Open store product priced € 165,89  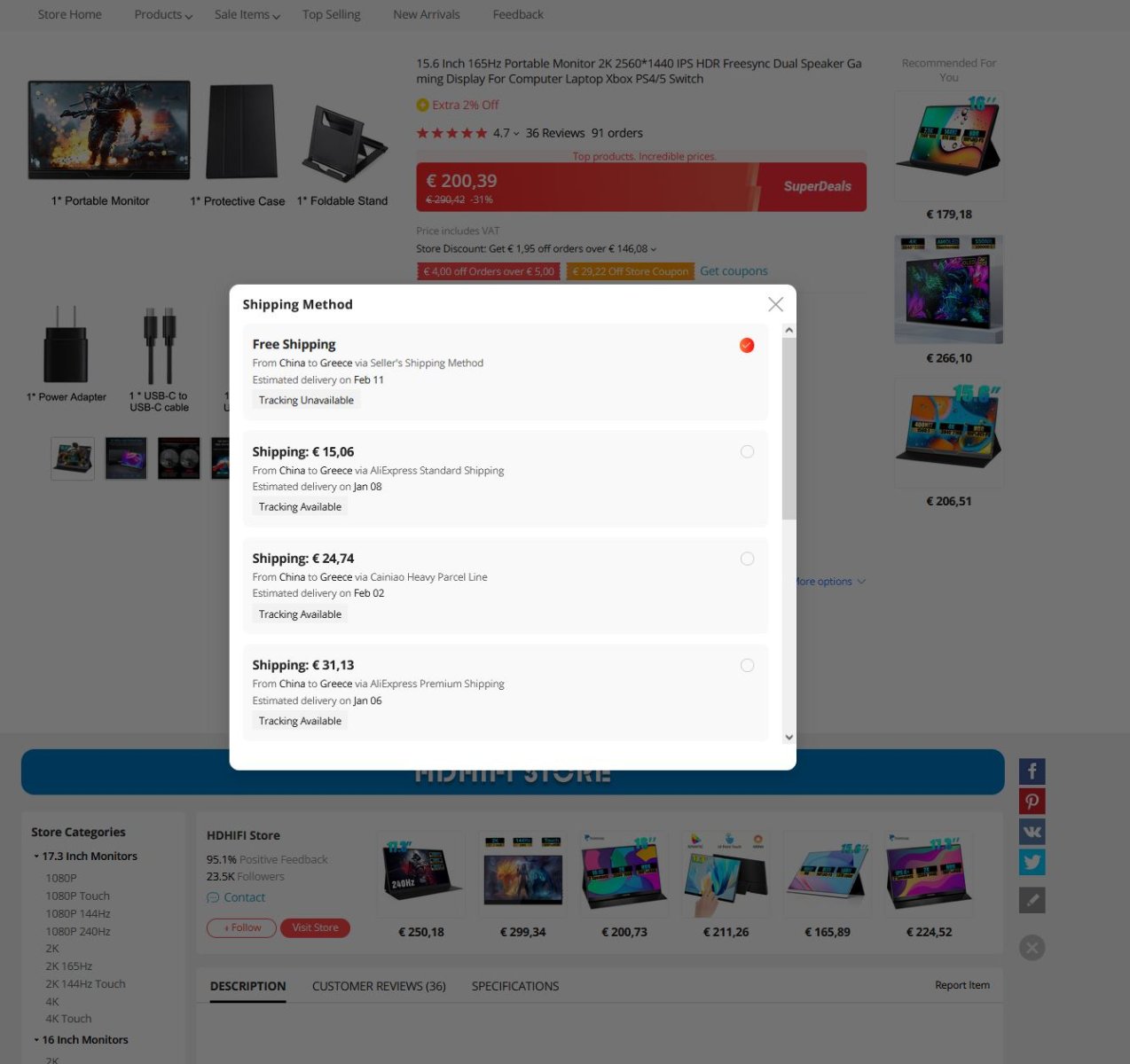tap(828, 874)
